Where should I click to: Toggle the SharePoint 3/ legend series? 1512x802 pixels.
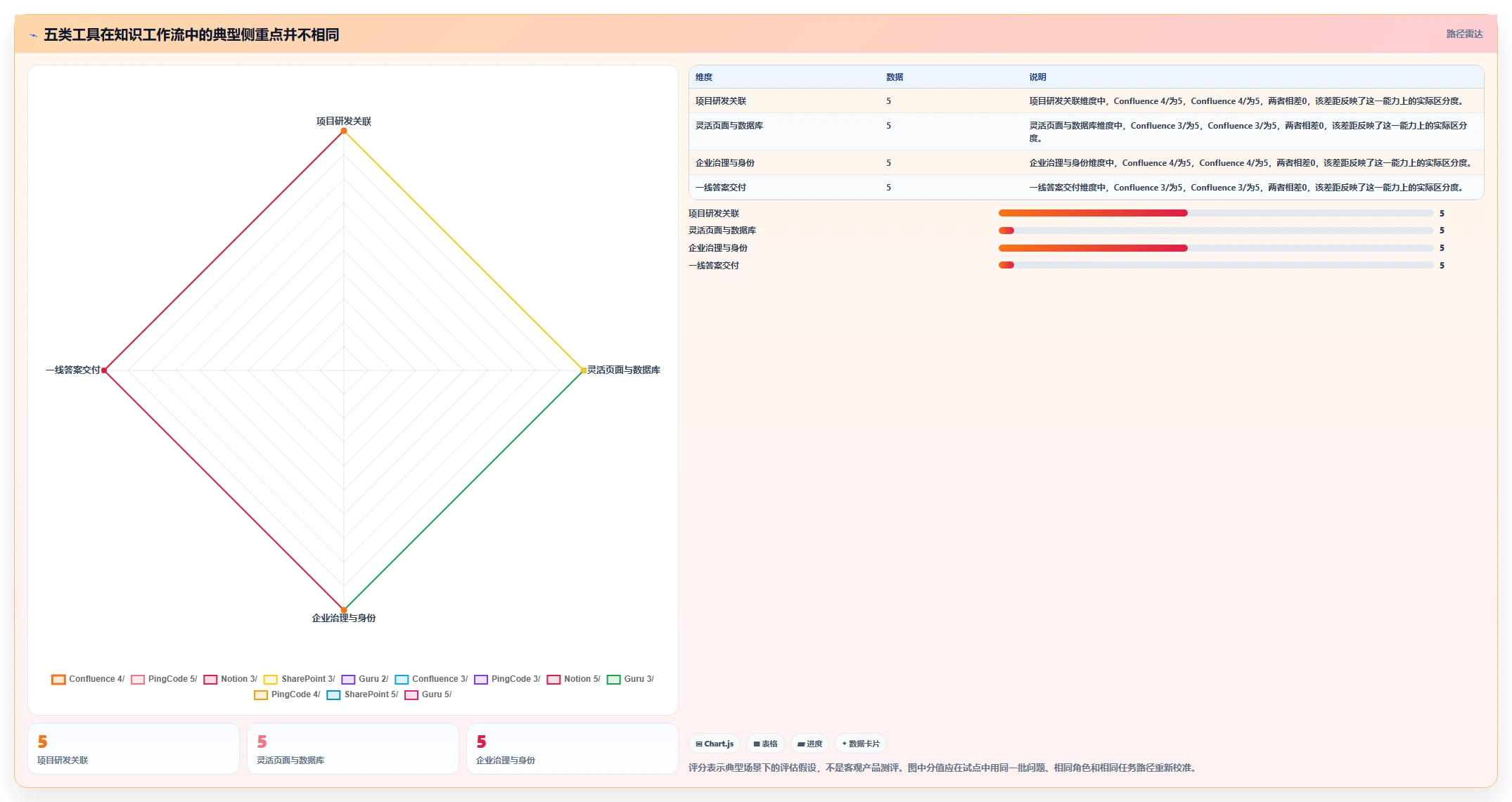(299, 679)
